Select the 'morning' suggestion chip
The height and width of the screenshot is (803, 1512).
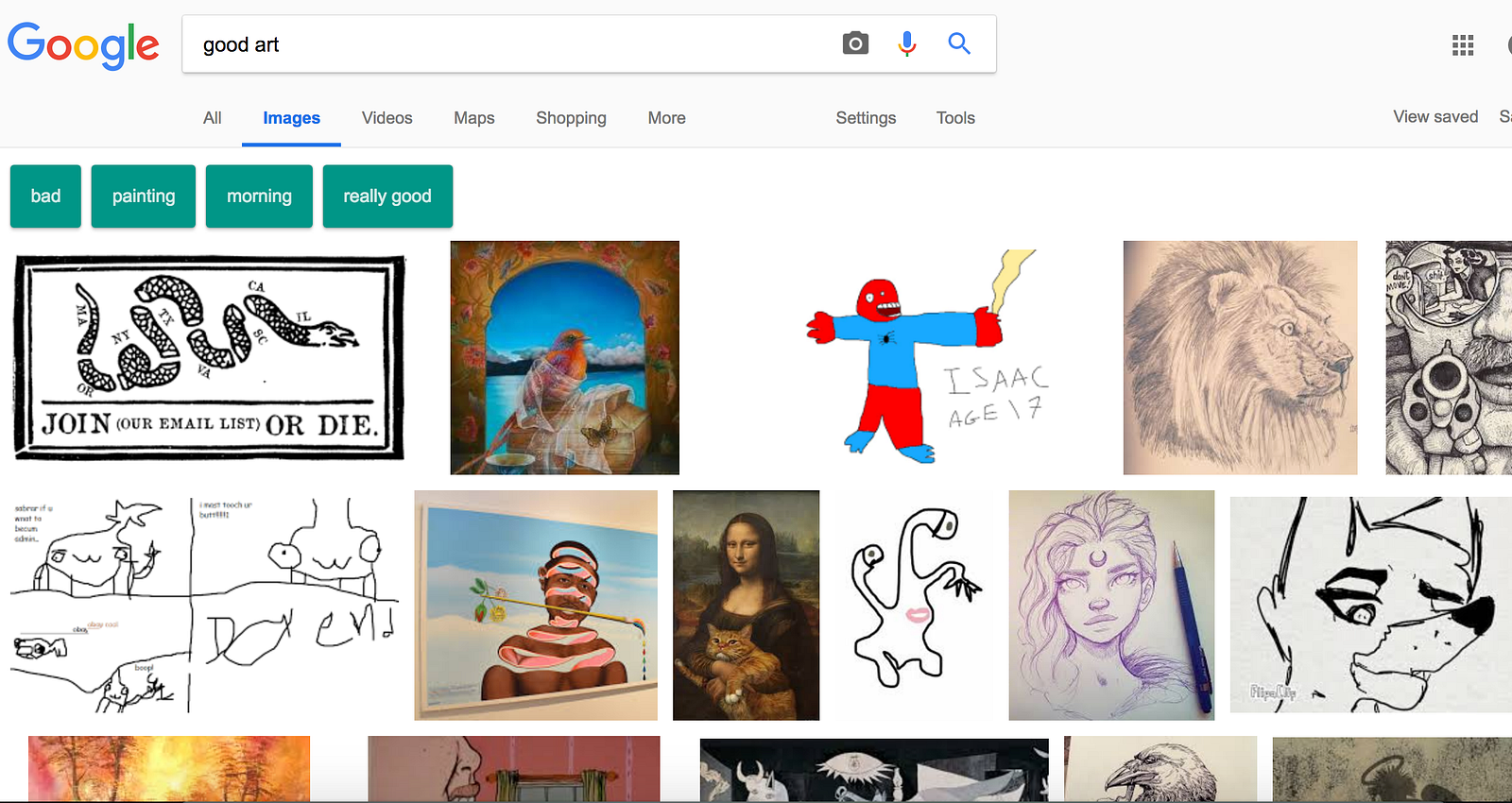(x=259, y=196)
